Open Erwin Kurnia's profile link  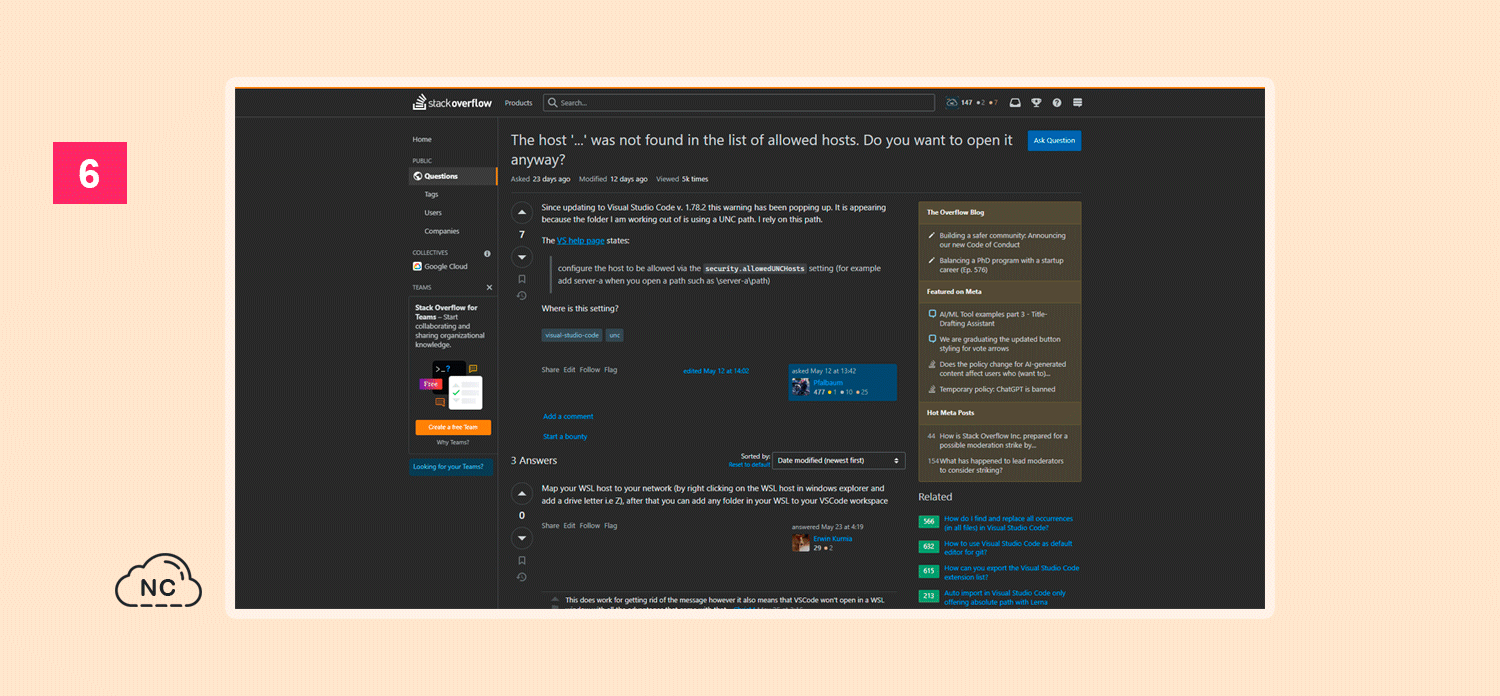[x=832, y=538]
